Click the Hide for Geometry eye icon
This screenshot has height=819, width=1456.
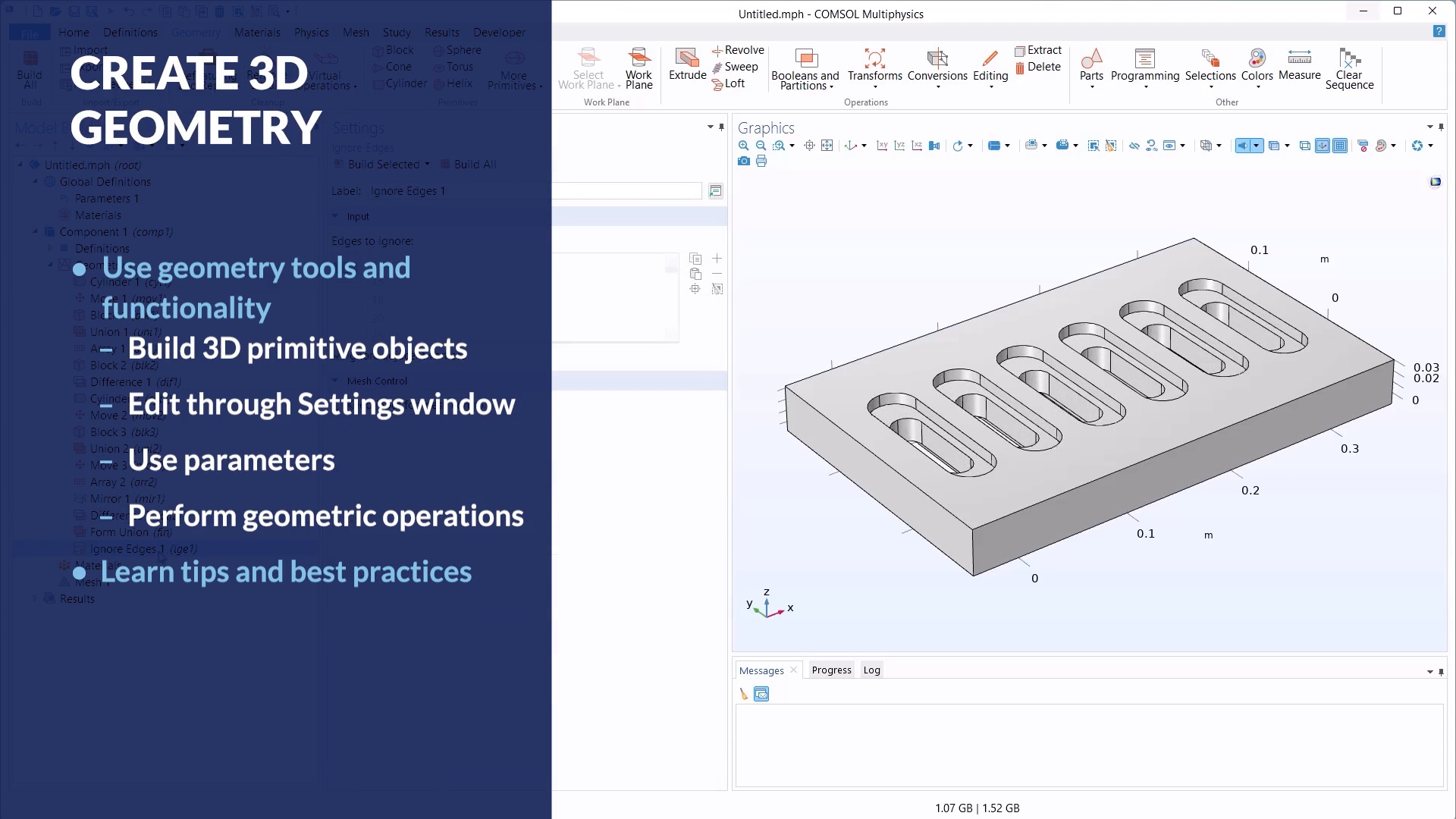[x=1134, y=146]
